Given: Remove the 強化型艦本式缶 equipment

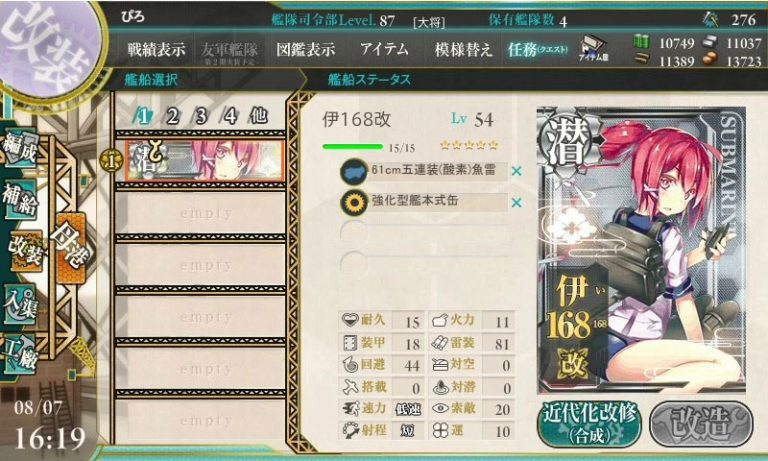Looking at the screenshot, I should 516,202.
